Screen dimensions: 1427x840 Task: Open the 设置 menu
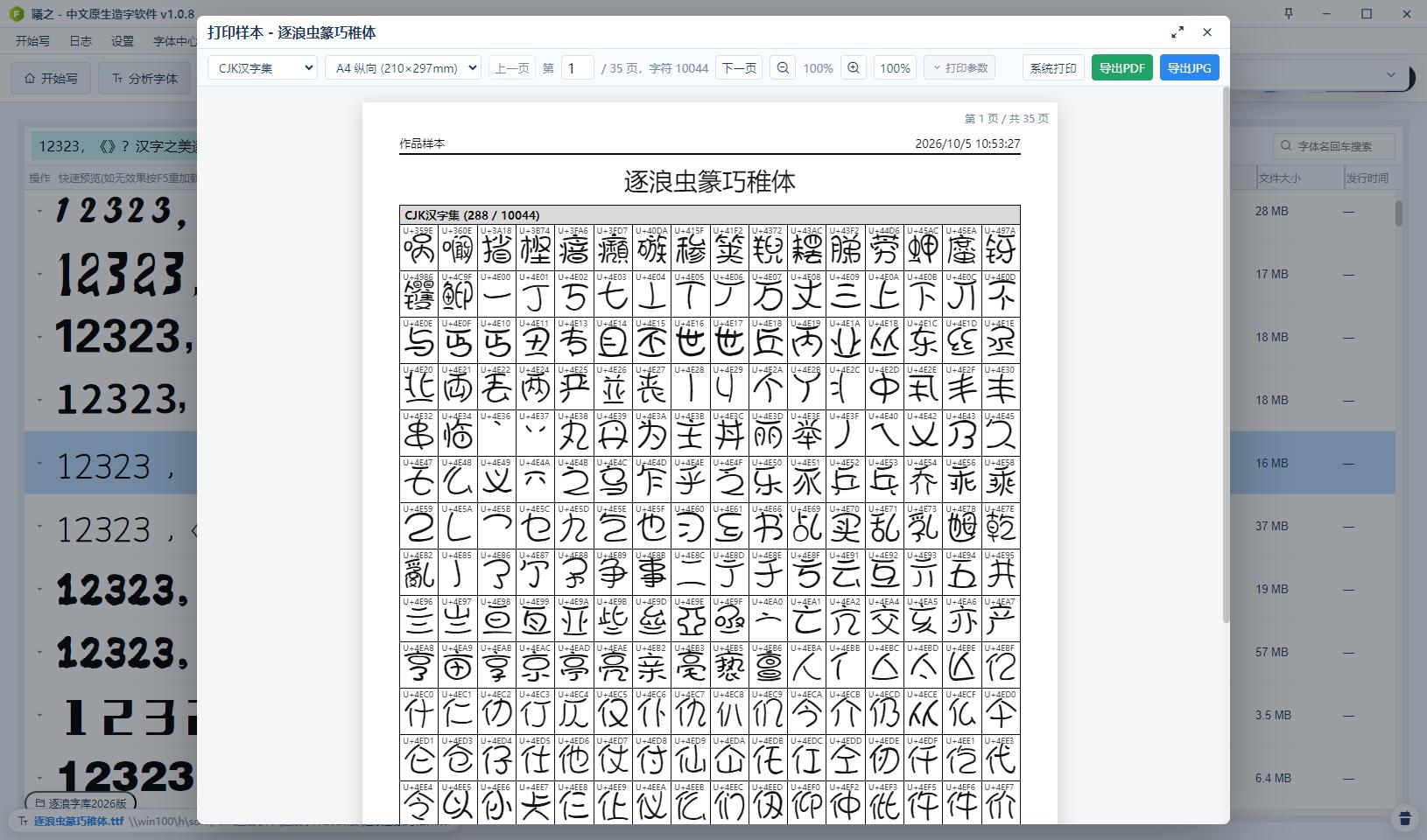click(x=123, y=41)
